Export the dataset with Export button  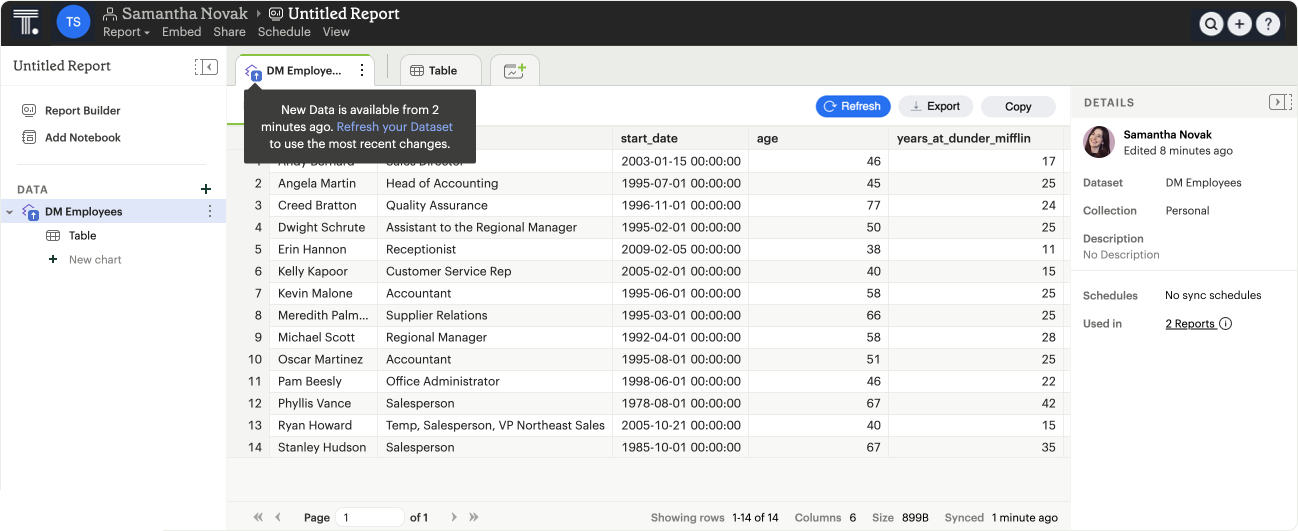click(x=935, y=106)
